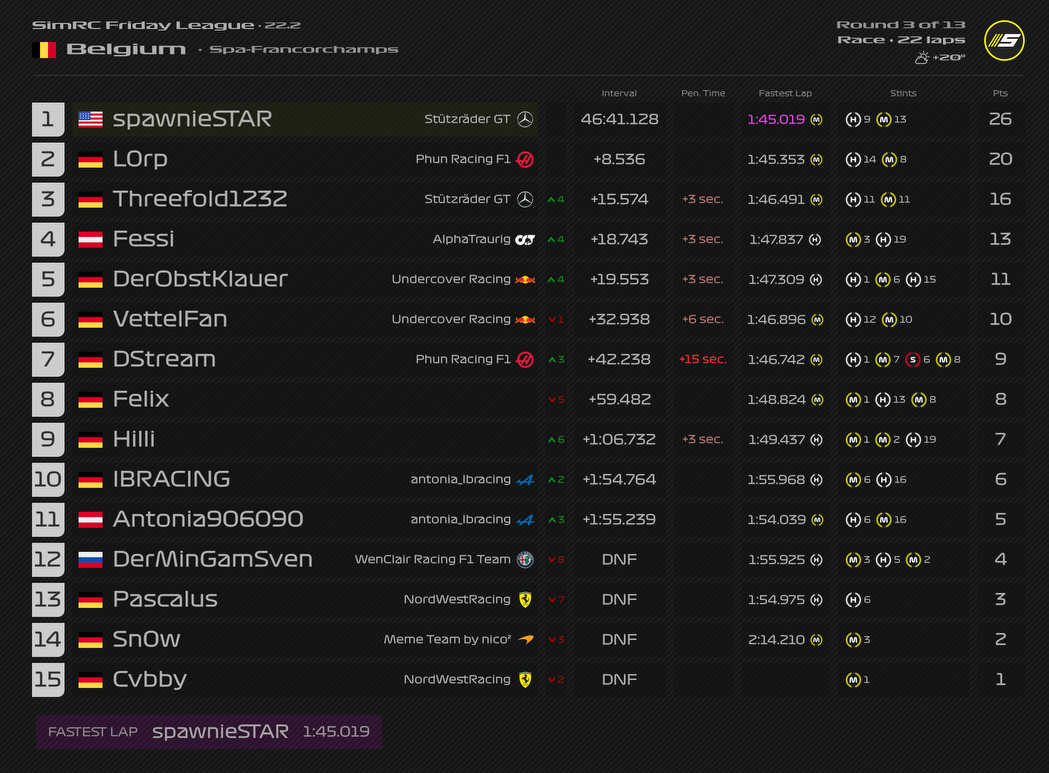Image resolution: width=1049 pixels, height=773 pixels.
Task: Click the Ferrari logo in Pascalus's row
Action: tap(525, 599)
